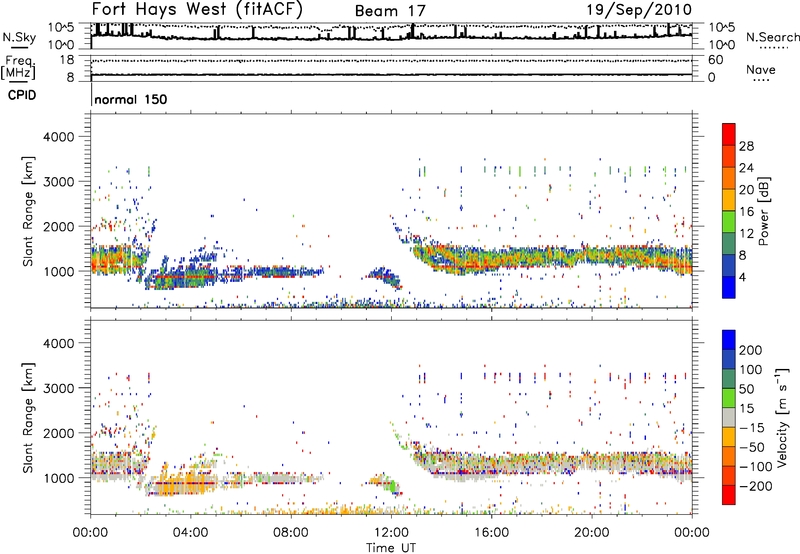The height and width of the screenshot is (554, 800).
Task: Select the "Beam 17" label
Action: [390, 11]
